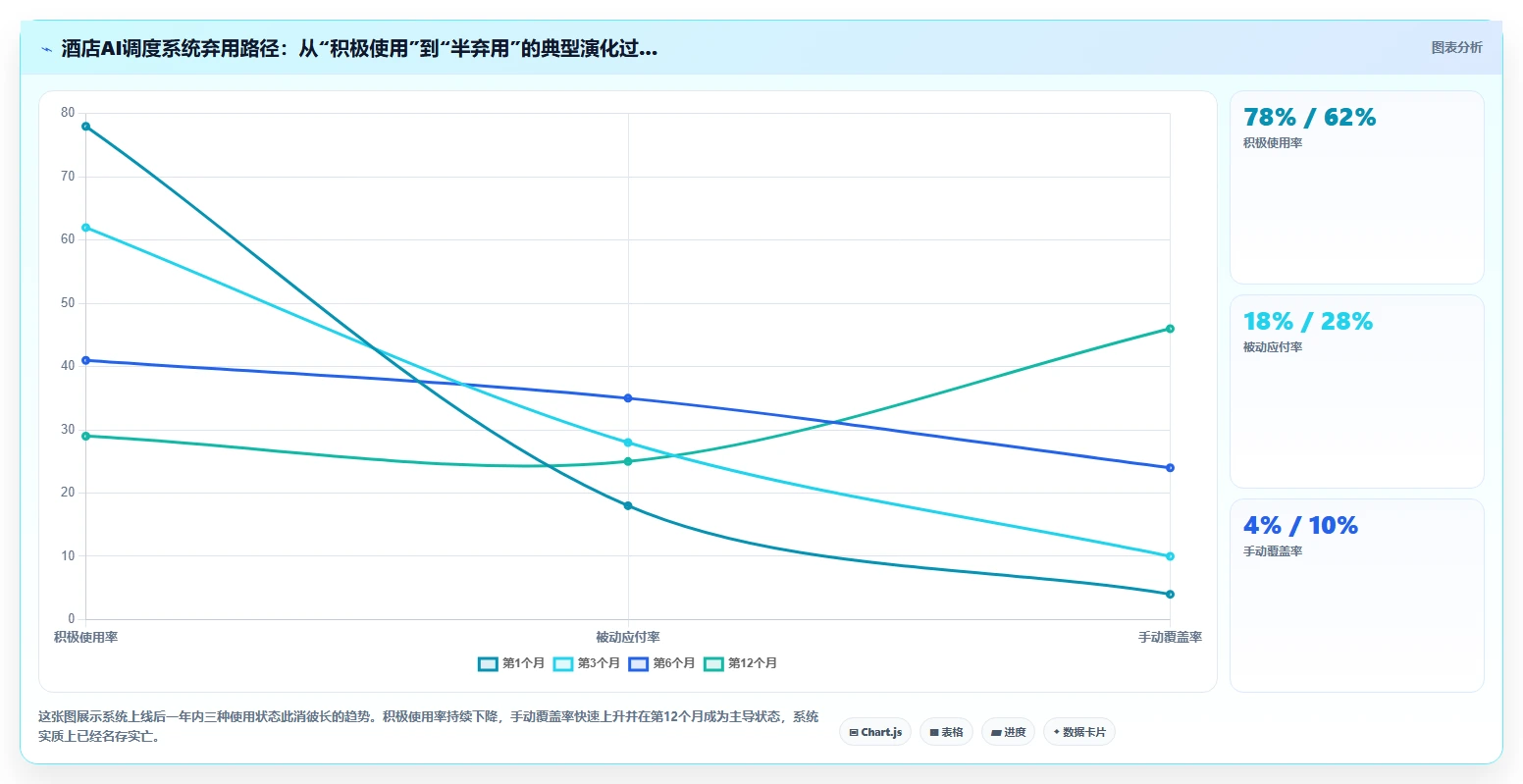Click the 第12个月 point at 25 on 被动应付率
The height and width of the screenshot is (784, 1523).
tap(628, 461)
